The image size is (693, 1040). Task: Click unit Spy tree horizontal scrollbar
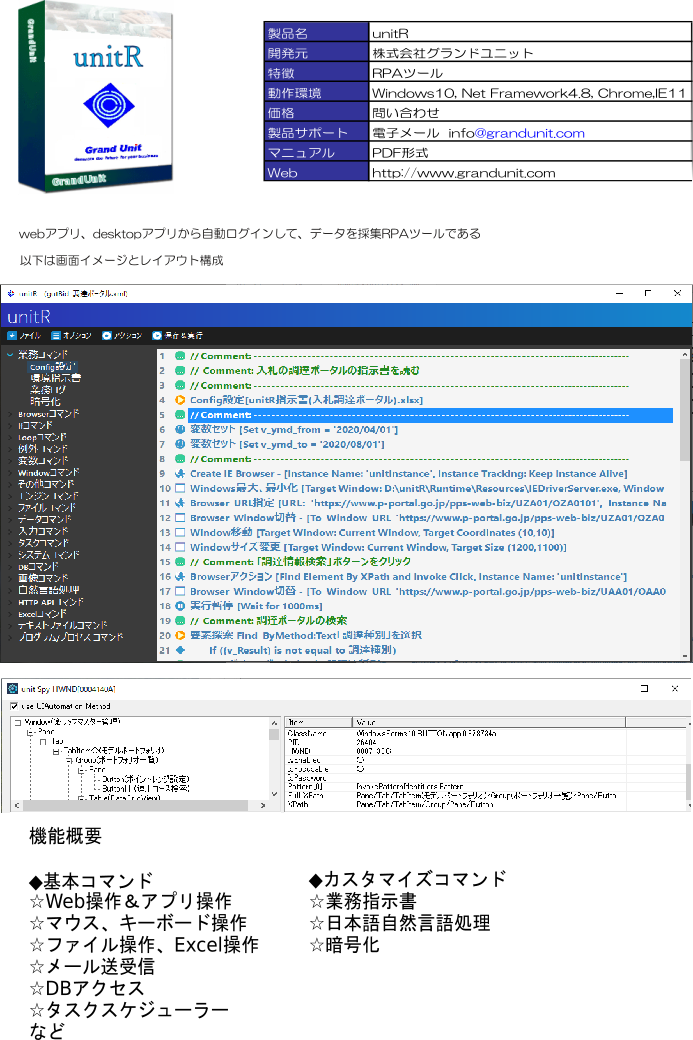click(140, 805)
